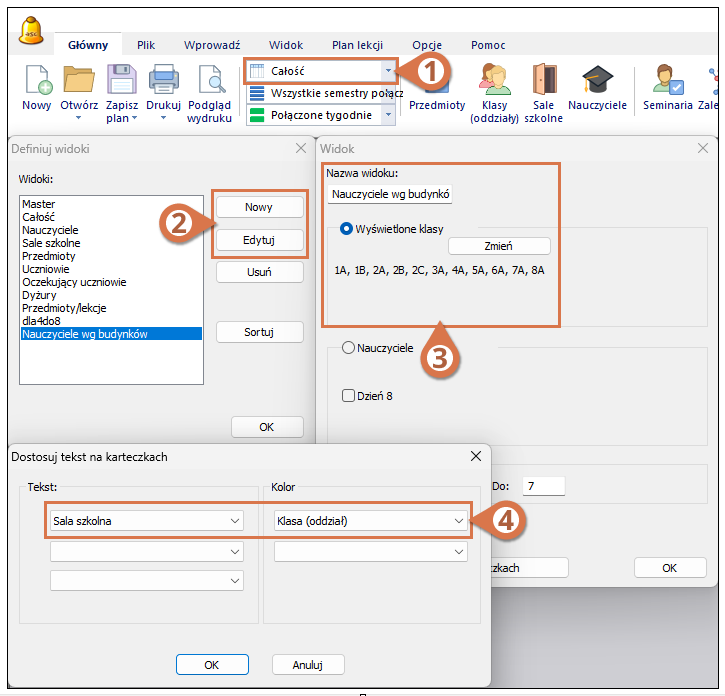Select Nauczyciele in the Widoki list
The image size is (725, 696).
111,229
